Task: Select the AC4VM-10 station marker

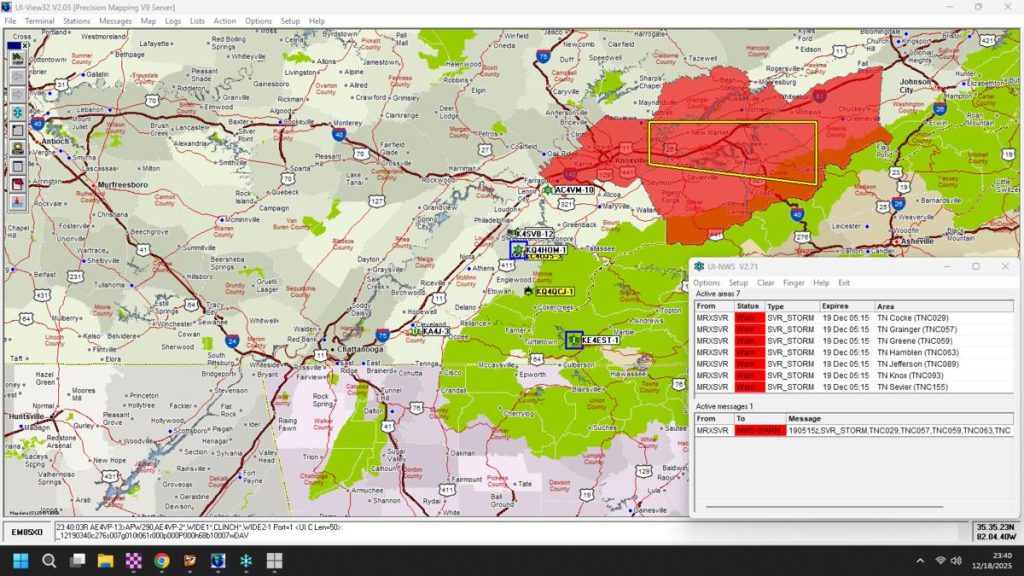Action: pyautogui.click(x=549, y=189)
